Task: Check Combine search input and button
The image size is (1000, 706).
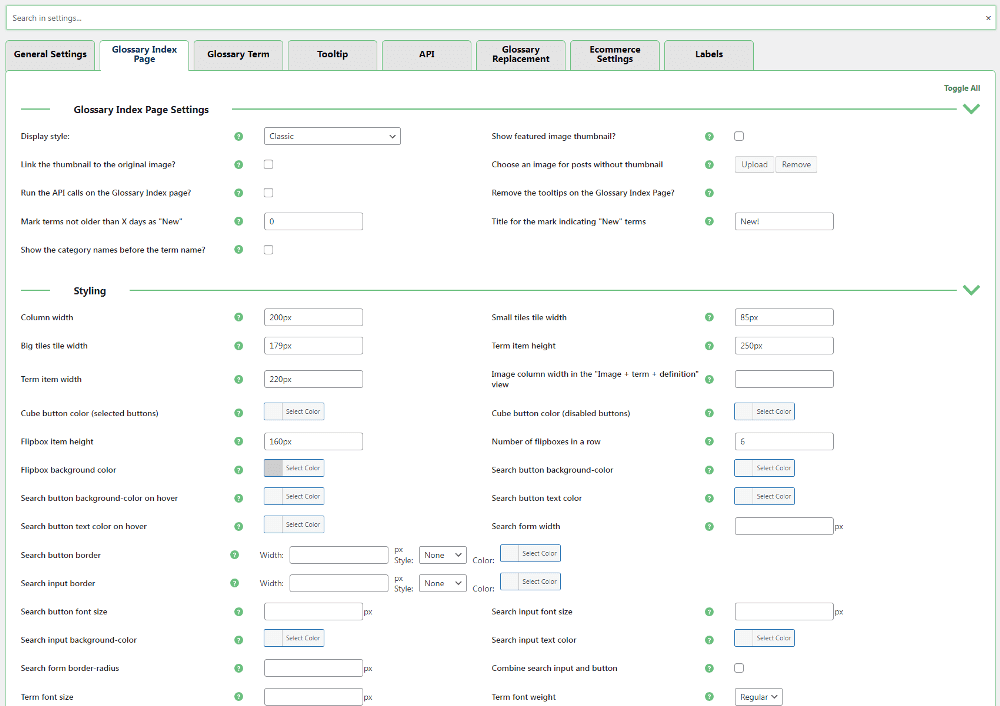Action: tap(739, 668)
